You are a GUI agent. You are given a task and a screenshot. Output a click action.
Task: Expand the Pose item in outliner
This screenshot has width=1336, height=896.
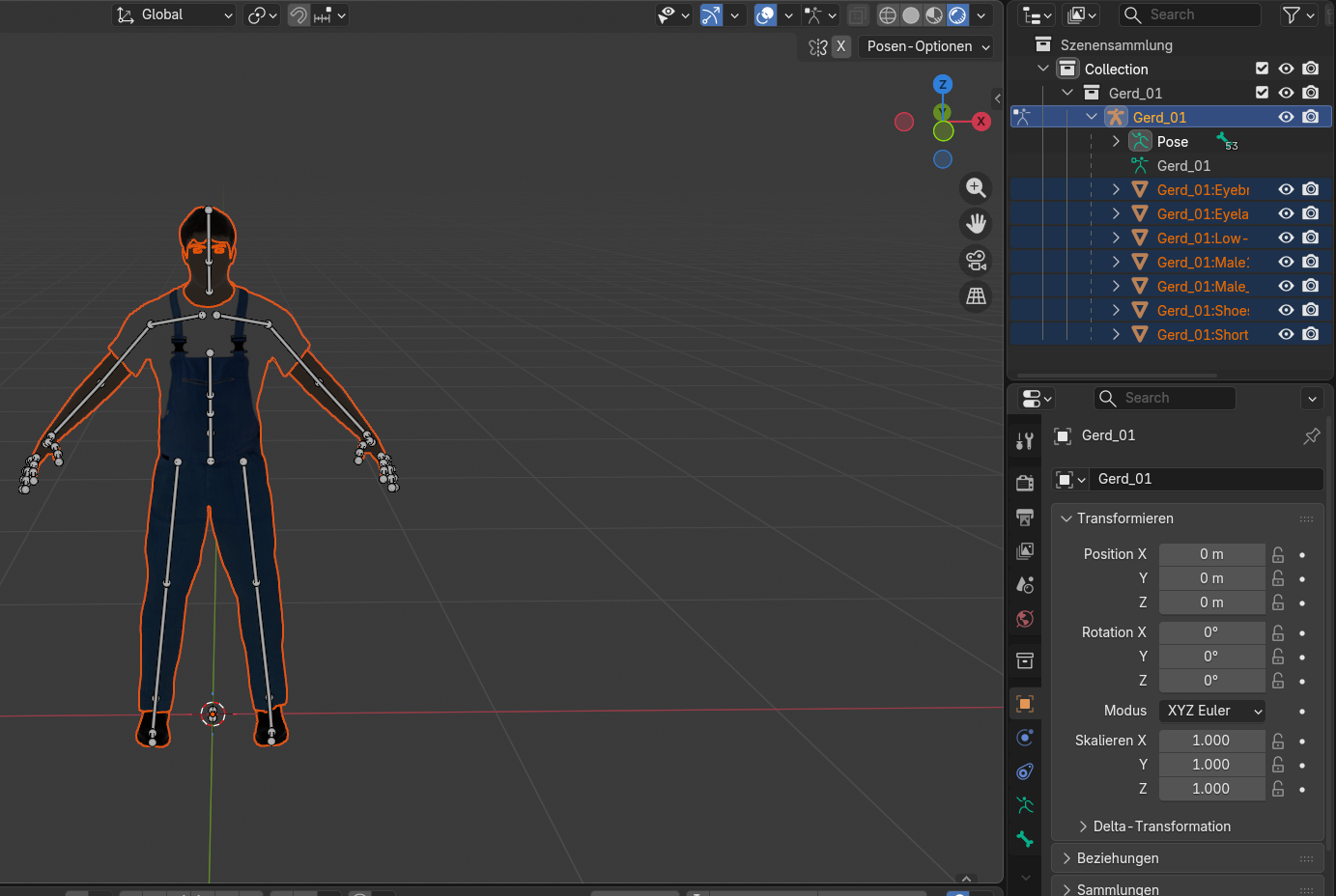(x=1116, y=141)
